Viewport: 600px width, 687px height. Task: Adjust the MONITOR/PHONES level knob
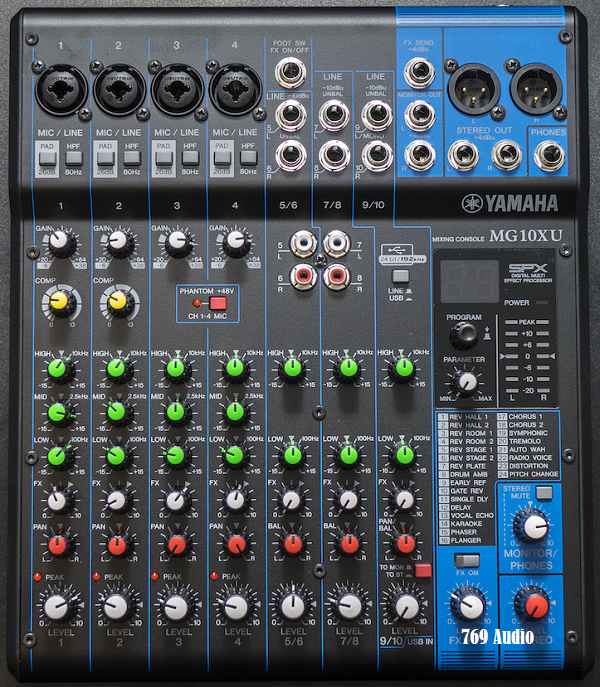click(x=534, y=527)
